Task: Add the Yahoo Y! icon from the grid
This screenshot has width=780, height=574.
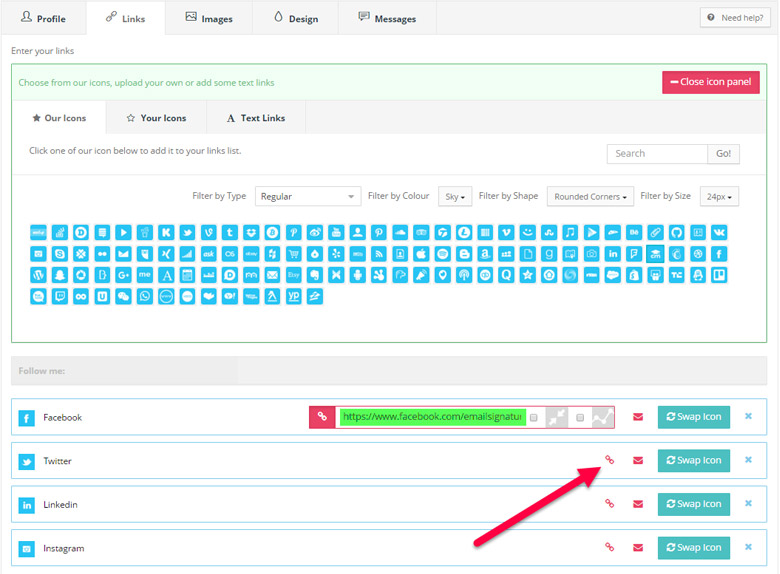Action: 230,296
